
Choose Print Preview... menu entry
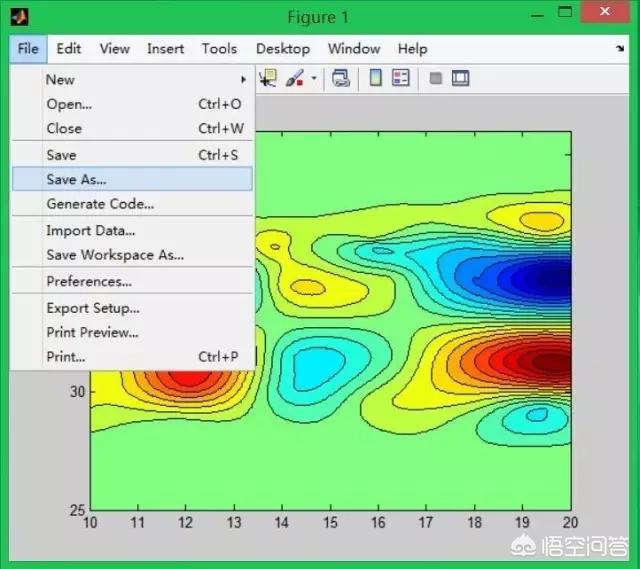(92, 332)
